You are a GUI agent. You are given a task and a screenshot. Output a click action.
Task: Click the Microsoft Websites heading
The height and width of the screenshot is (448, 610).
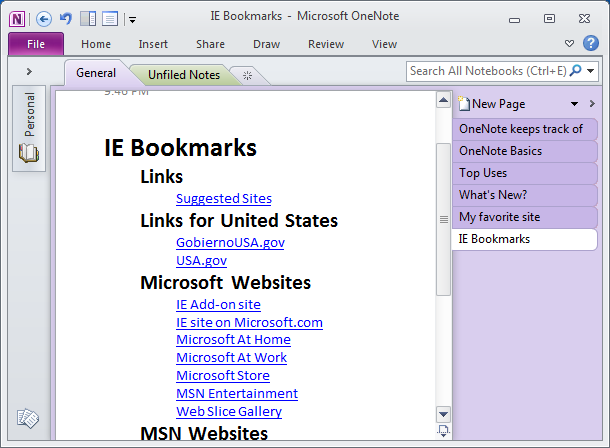(226, 282)
